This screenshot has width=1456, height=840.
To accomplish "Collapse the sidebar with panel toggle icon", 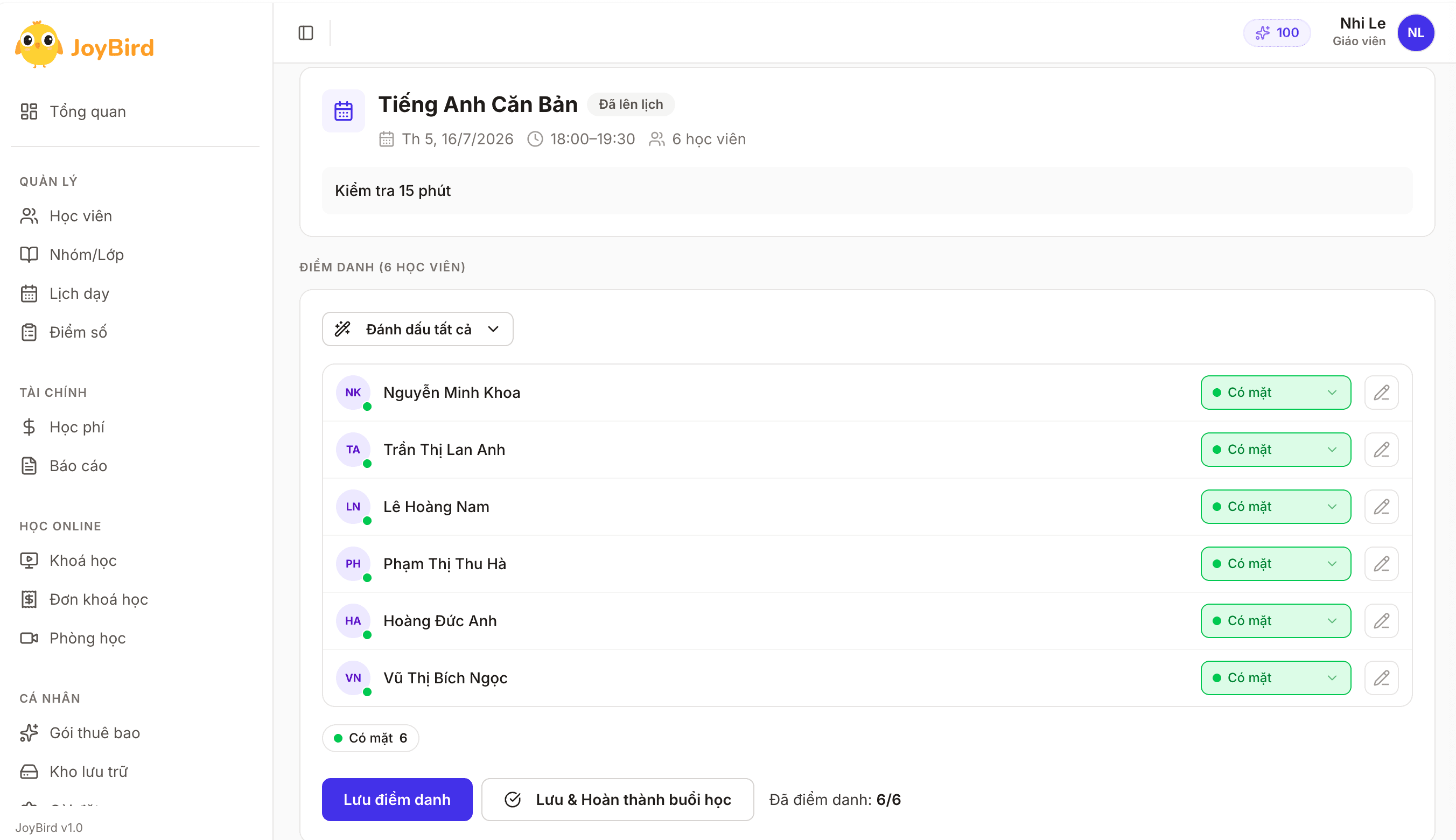I will coord(306,33).
